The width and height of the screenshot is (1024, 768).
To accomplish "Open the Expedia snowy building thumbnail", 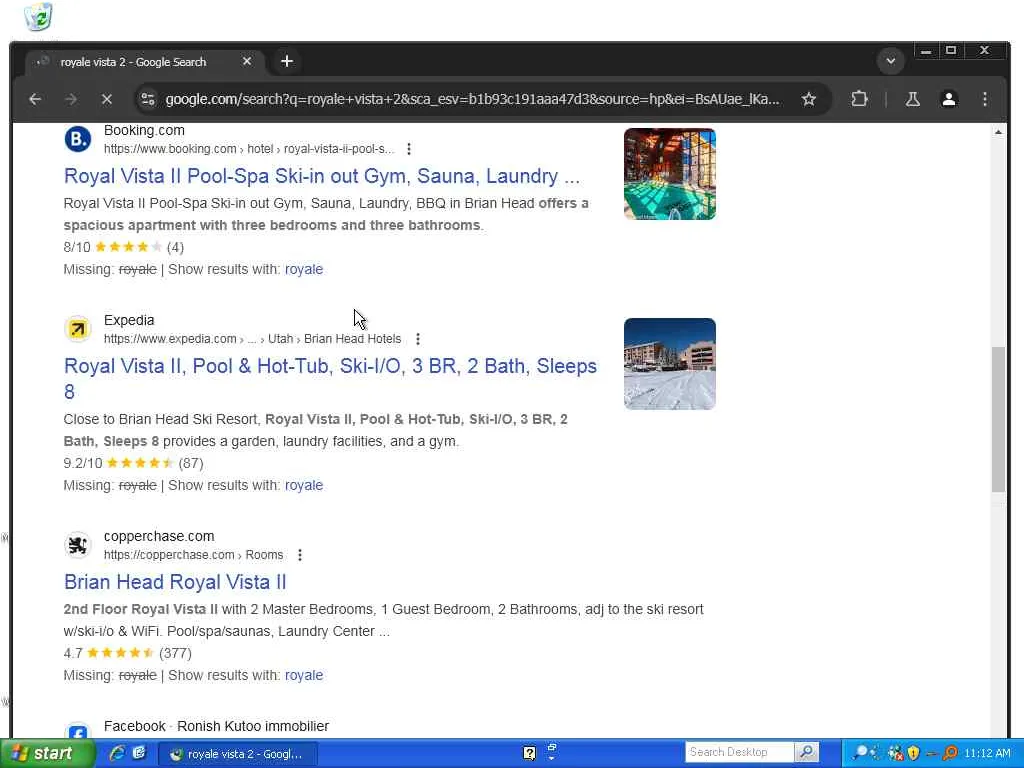I will (669, 364).
